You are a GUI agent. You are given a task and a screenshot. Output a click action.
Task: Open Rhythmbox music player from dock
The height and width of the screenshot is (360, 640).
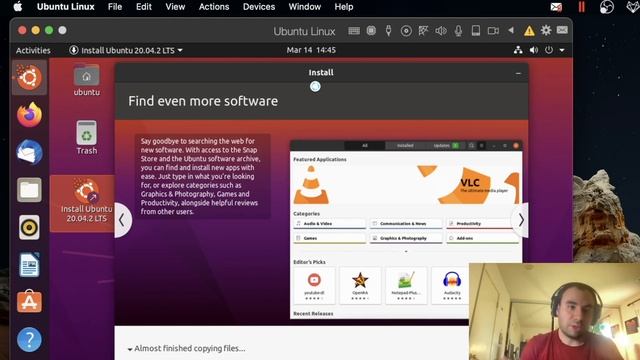pyautogui.click(x=29, y=227)
